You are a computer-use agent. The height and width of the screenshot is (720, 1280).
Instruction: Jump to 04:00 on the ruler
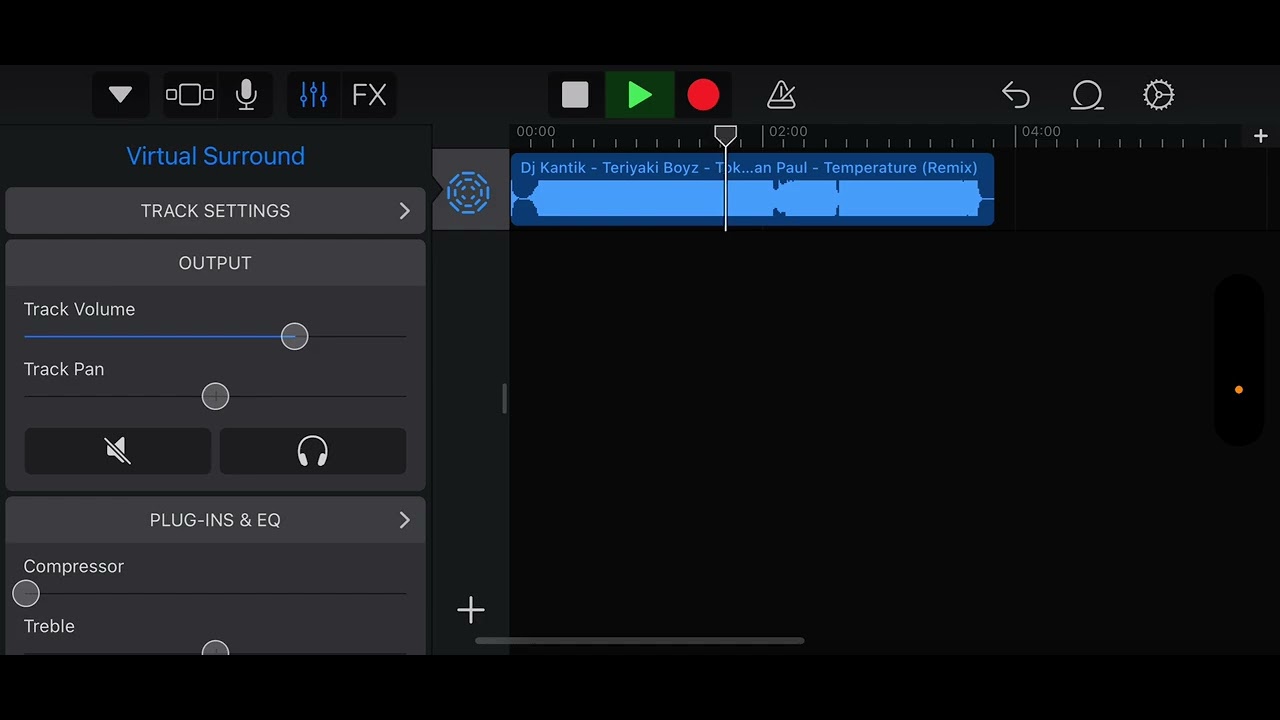click(x=1041, y=132)
